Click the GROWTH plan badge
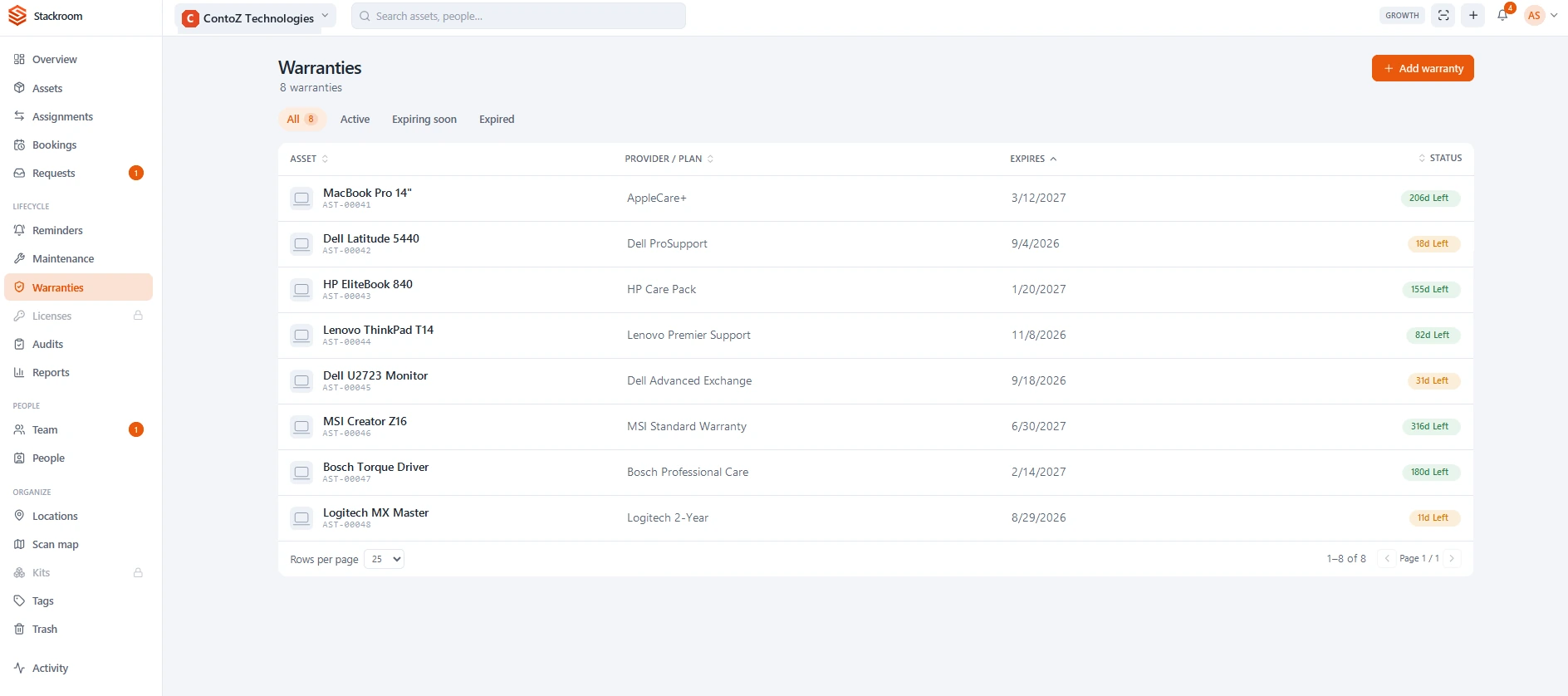The width and height of the screenshot is (1568, 696). pyautogui.click(x=1402, y=15)
